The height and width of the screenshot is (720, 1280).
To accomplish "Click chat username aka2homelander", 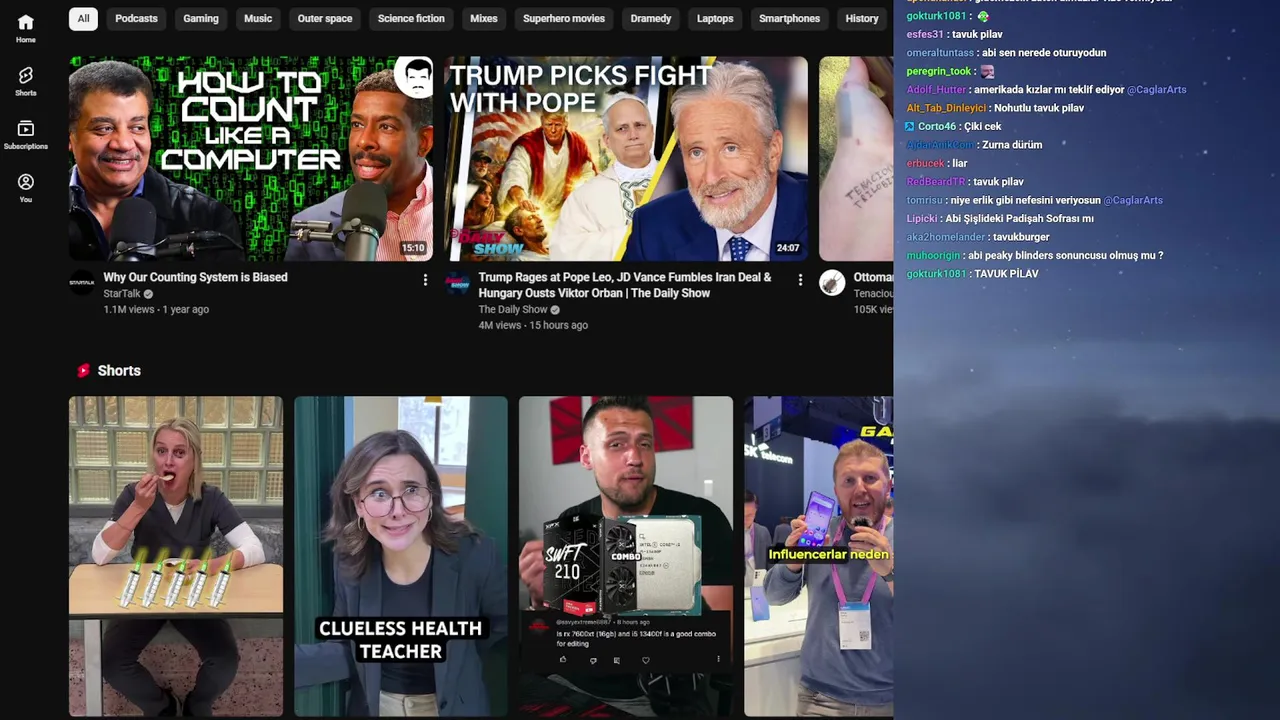I will pos(946,237).
